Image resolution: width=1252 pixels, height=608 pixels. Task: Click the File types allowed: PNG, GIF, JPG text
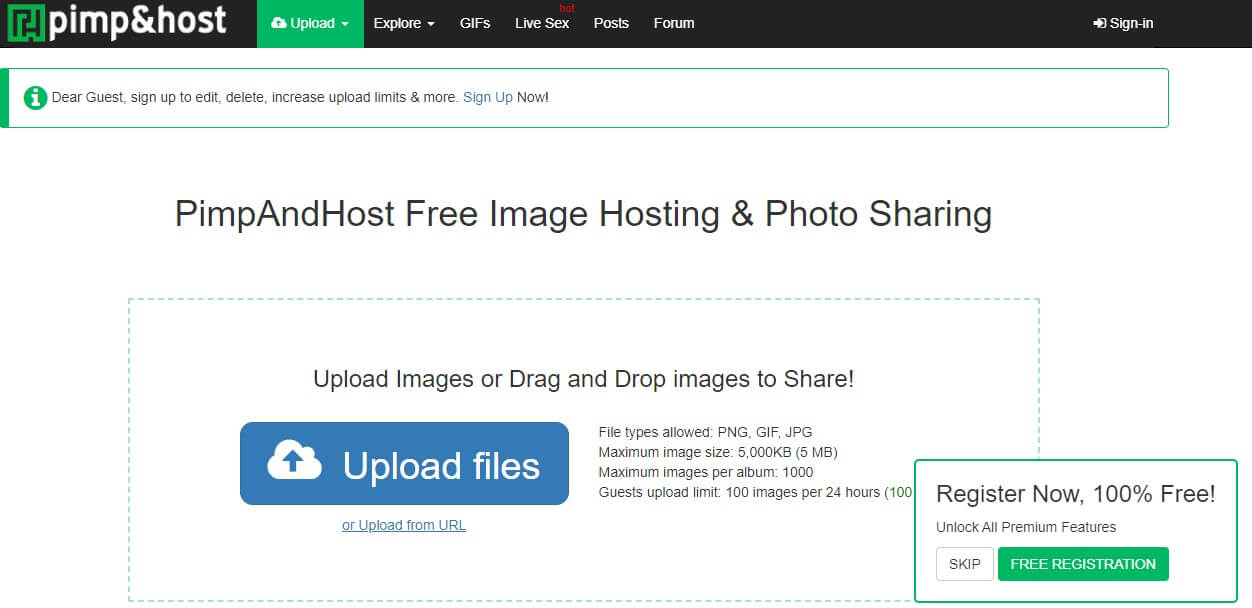pos(705,432)
